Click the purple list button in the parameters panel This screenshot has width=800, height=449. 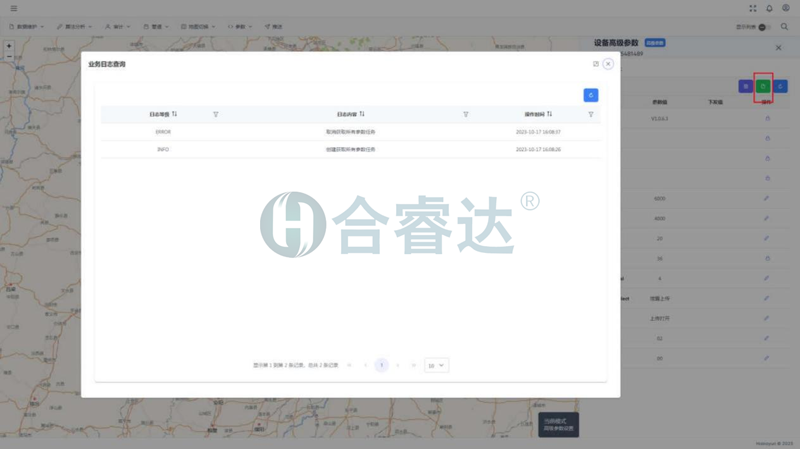(746, 86)
